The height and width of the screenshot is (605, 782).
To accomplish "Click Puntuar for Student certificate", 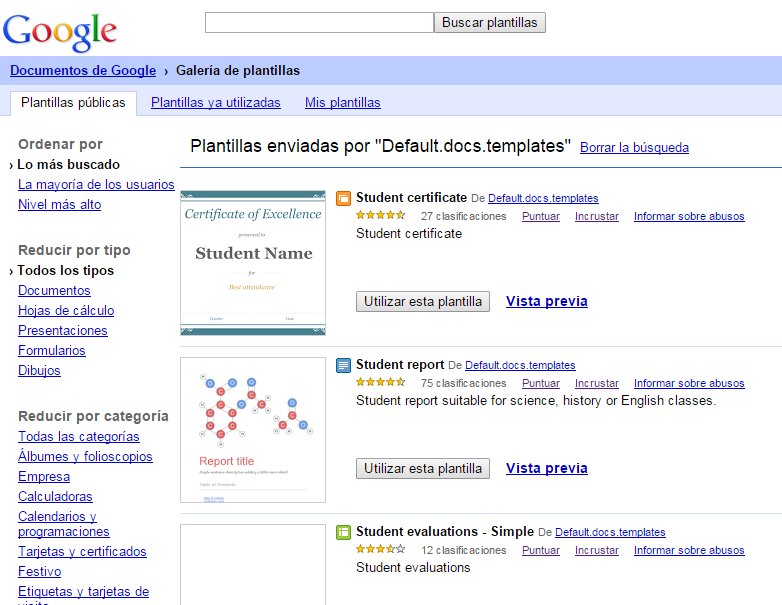I will tap(541, 216).
